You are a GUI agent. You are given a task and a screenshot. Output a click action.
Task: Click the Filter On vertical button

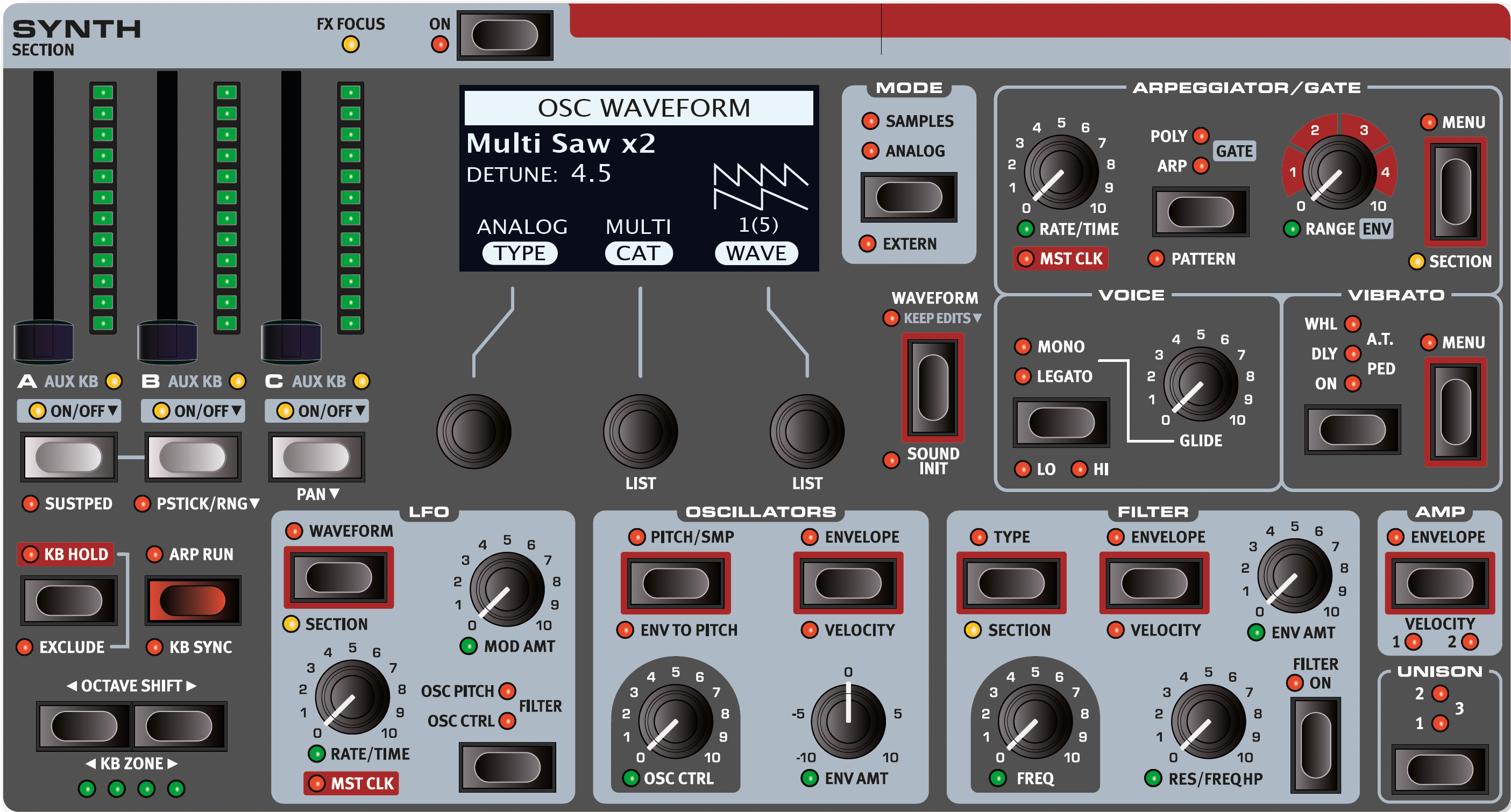(1316, 745)
